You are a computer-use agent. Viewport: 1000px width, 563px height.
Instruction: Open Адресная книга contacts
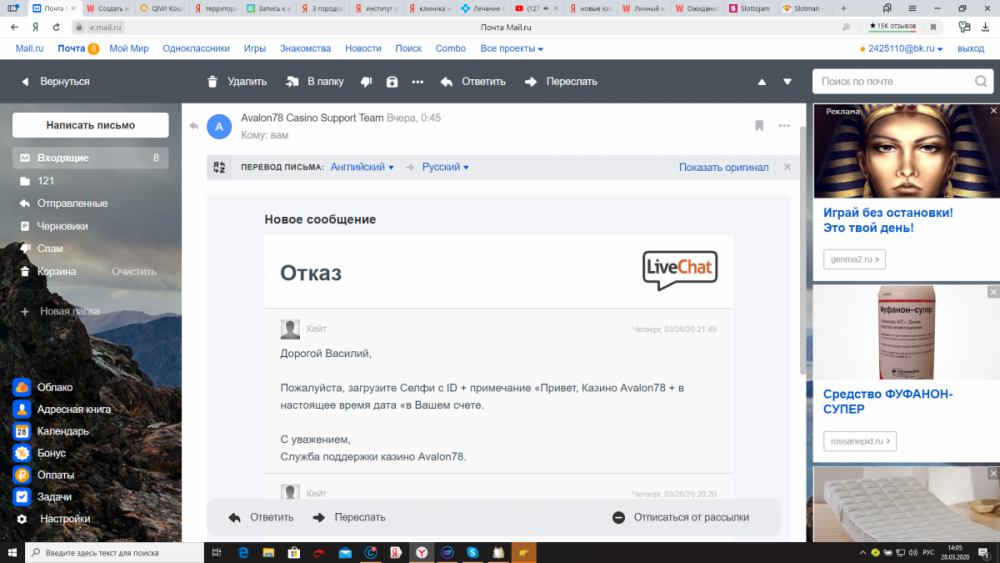[73, 409]
